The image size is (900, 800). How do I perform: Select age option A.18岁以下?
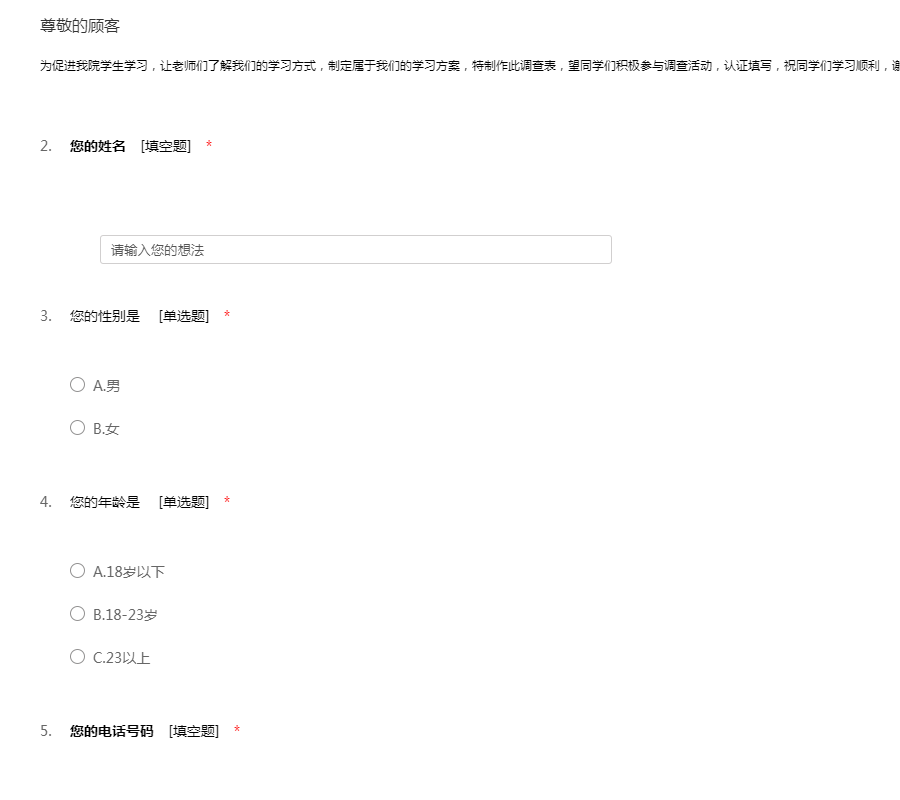click(78, 571)
